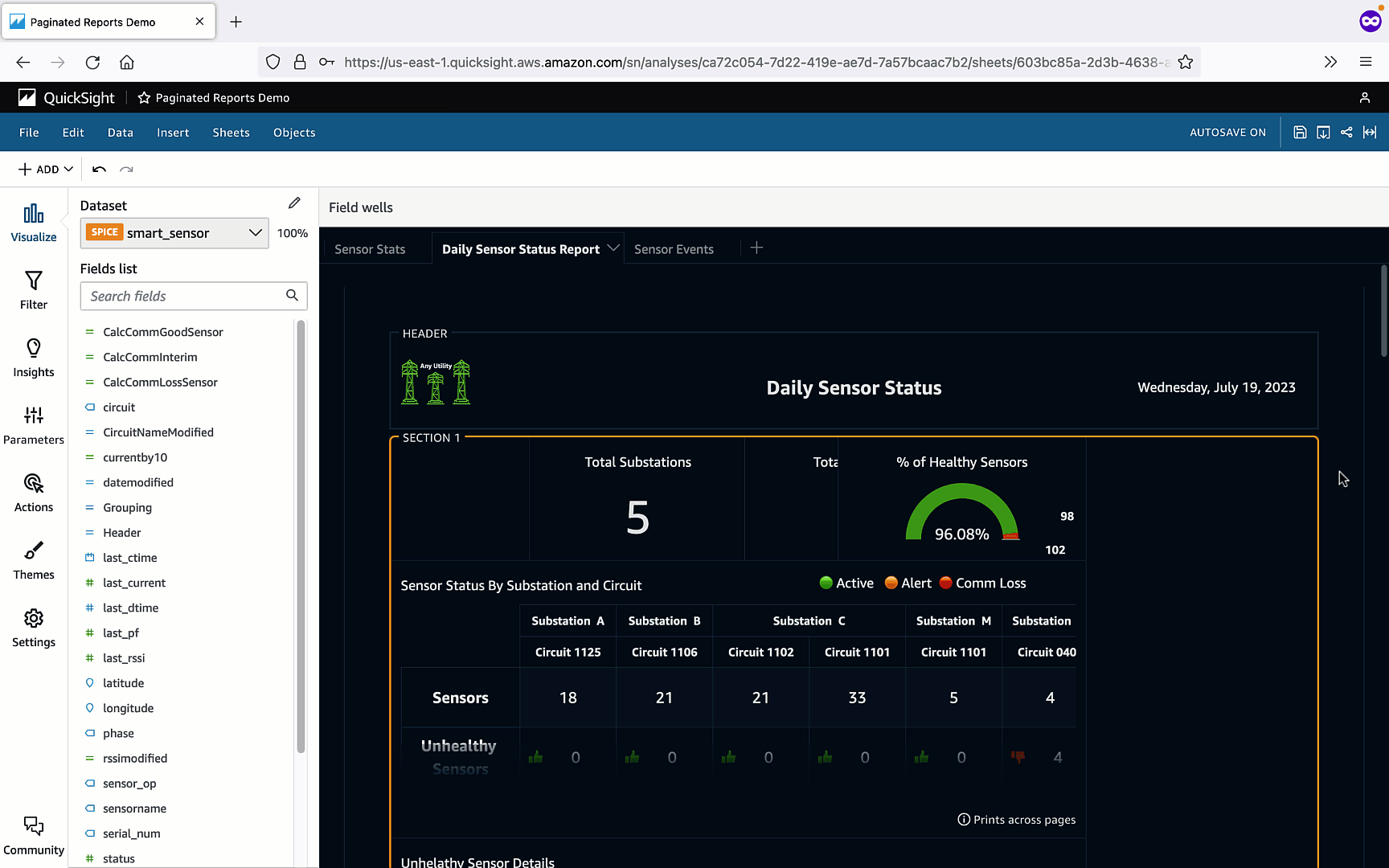Screen dimensions: 1389x868
Task: Star the Paginated Reports Demo analysis
Action: coord(144,97)
